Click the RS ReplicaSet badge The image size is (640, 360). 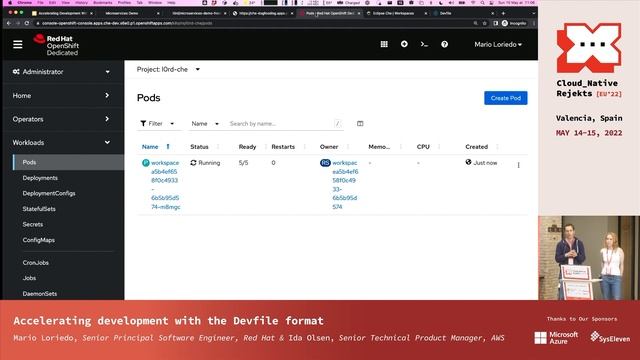325,163
